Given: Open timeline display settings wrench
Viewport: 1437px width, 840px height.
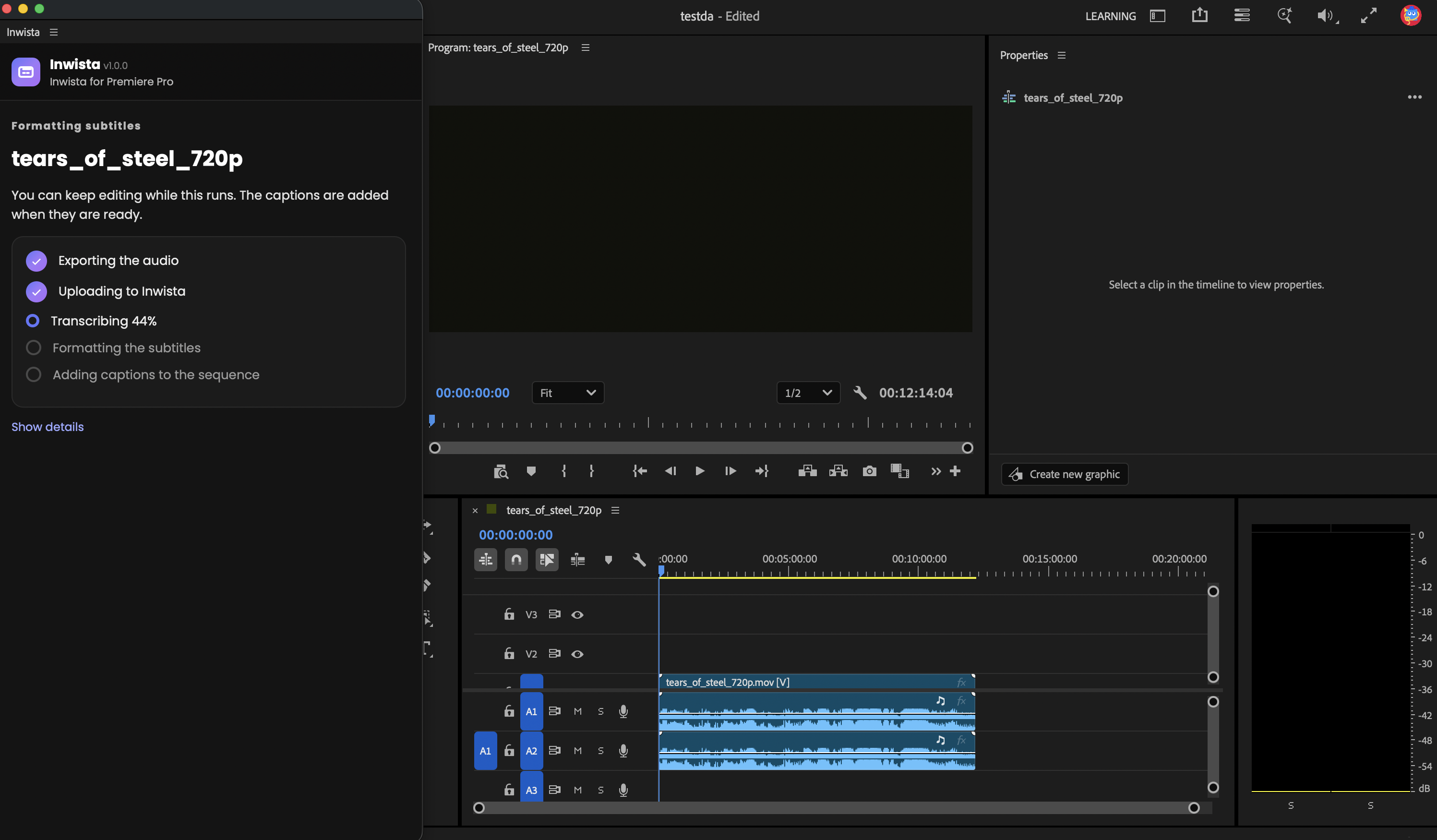Looking at the screenshot, I should (x=639, y=559).
